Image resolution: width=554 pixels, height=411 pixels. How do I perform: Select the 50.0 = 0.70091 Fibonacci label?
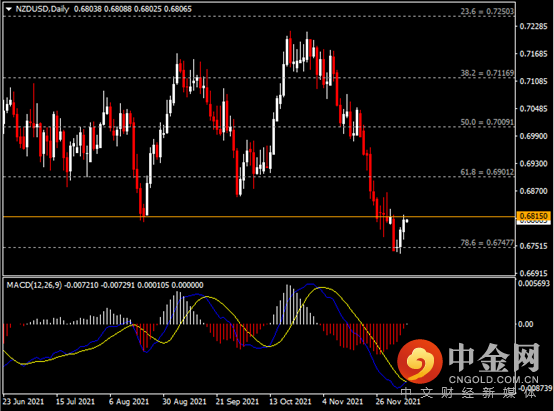pyautogui.click(x=487, y=122)
